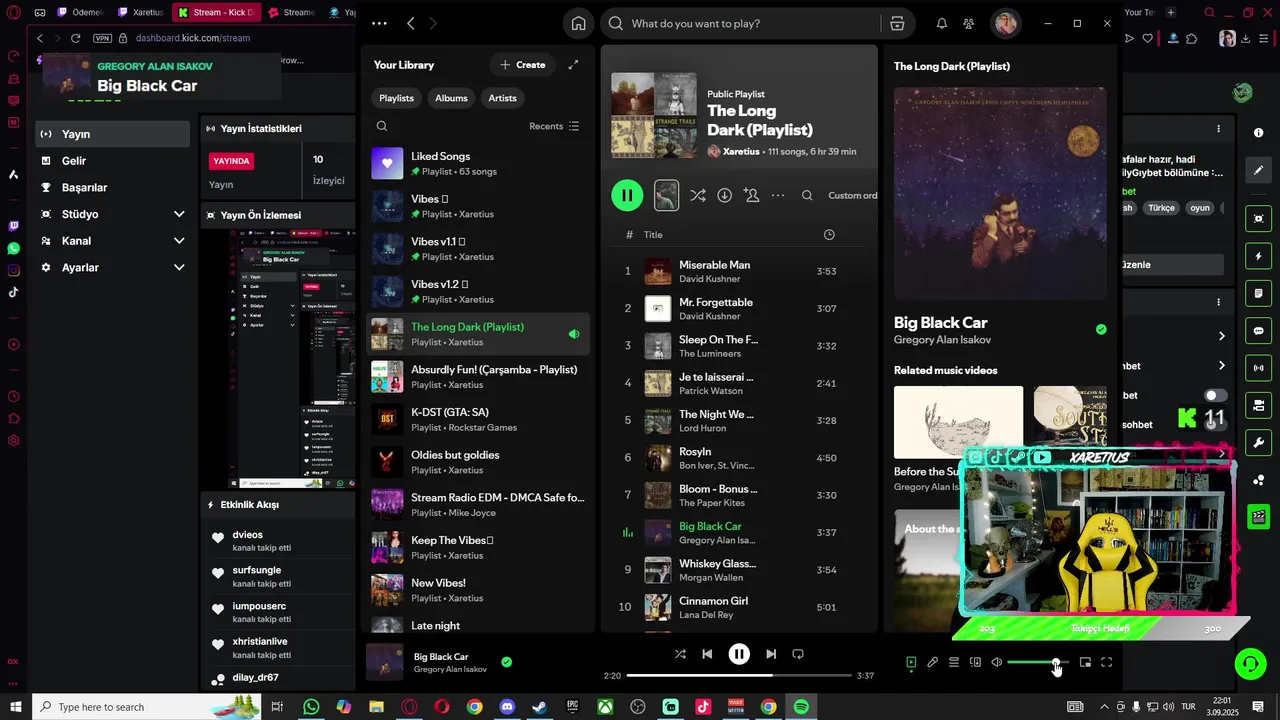Open Gelir in Kick sidebar
The image size is (1280, 720).
pyautogui.click(x=113, y=161)
